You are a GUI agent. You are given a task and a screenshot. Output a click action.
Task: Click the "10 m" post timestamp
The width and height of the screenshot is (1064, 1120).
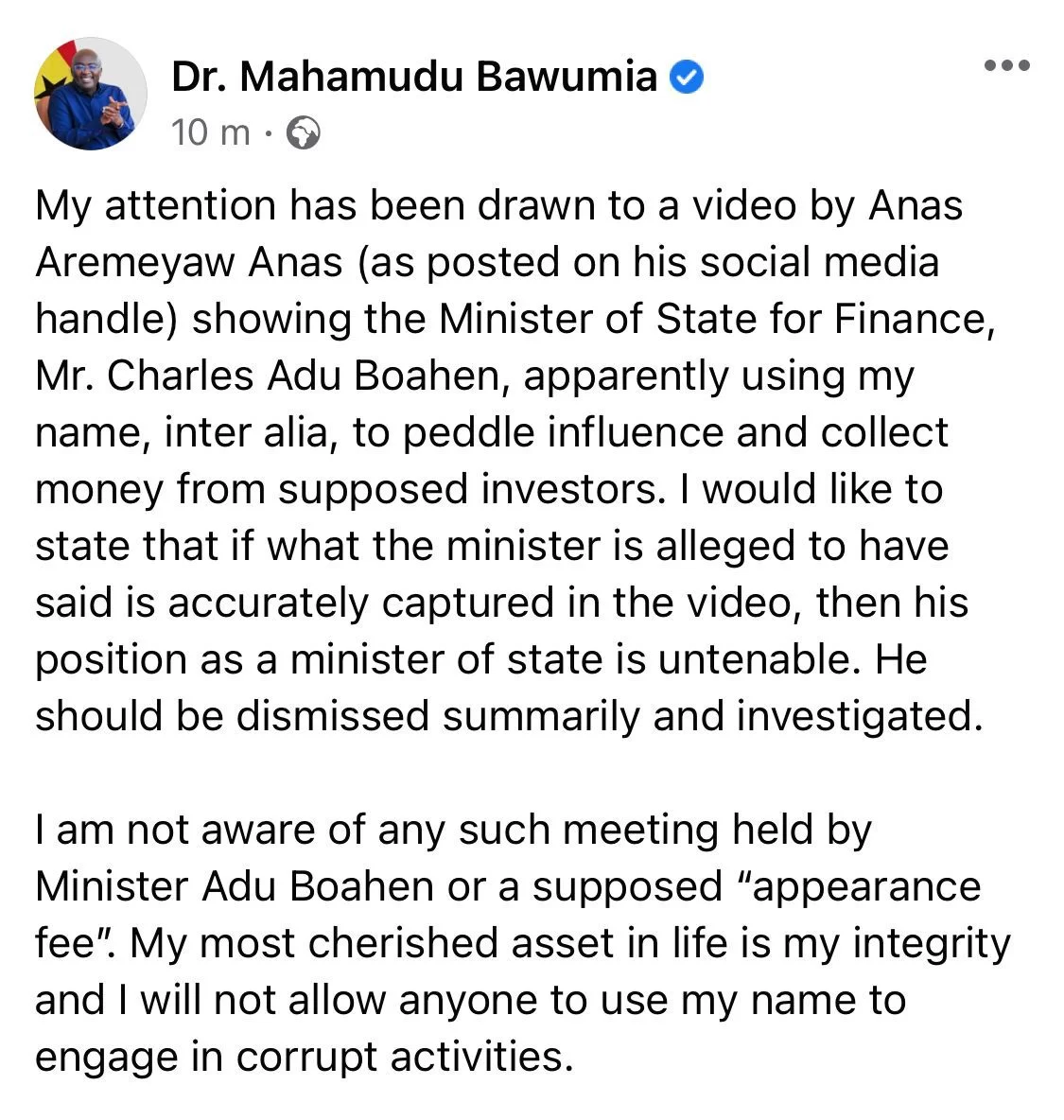[x=211, y=133]
